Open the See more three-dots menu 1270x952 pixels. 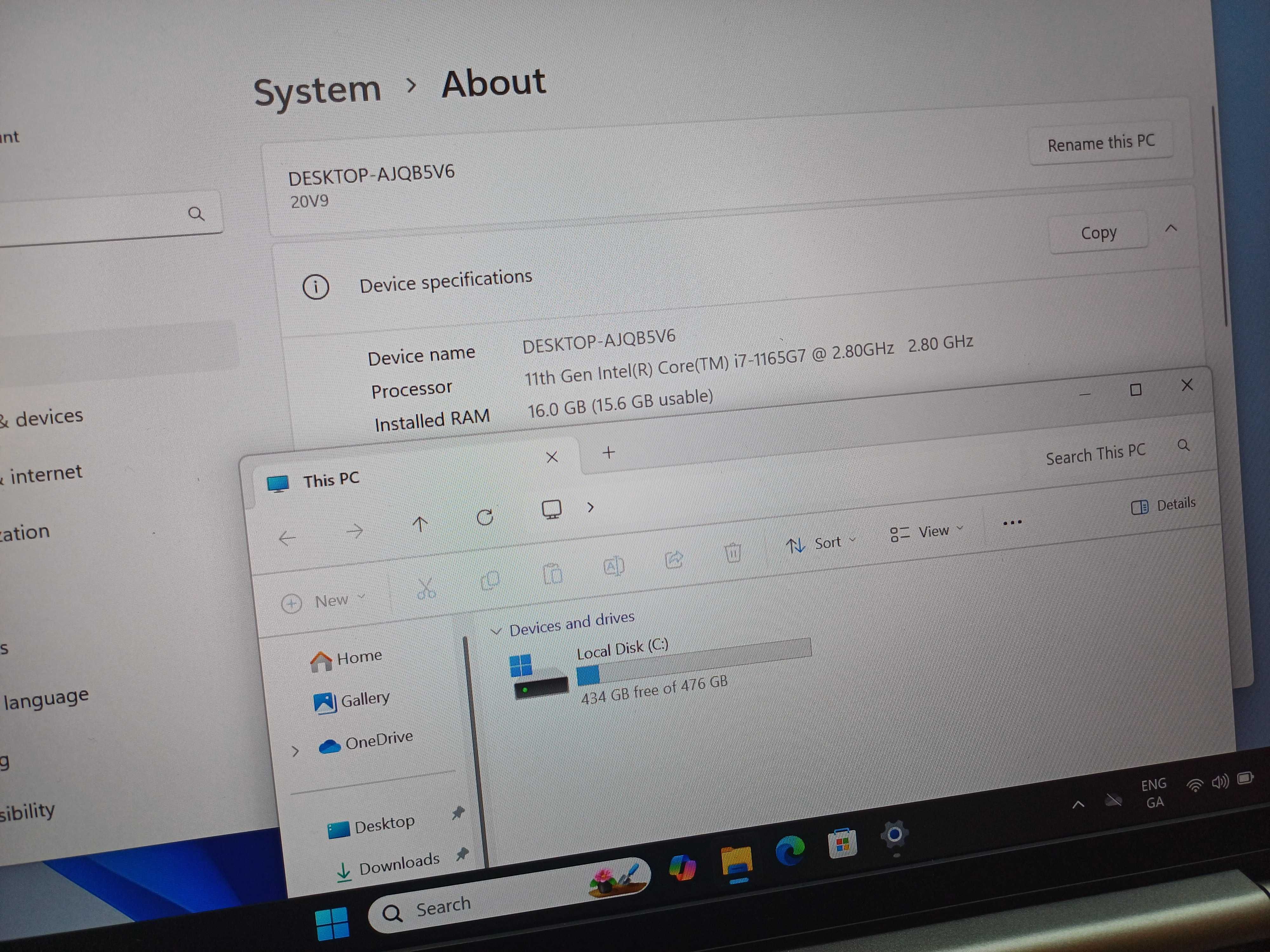[x=1012, y=523]
